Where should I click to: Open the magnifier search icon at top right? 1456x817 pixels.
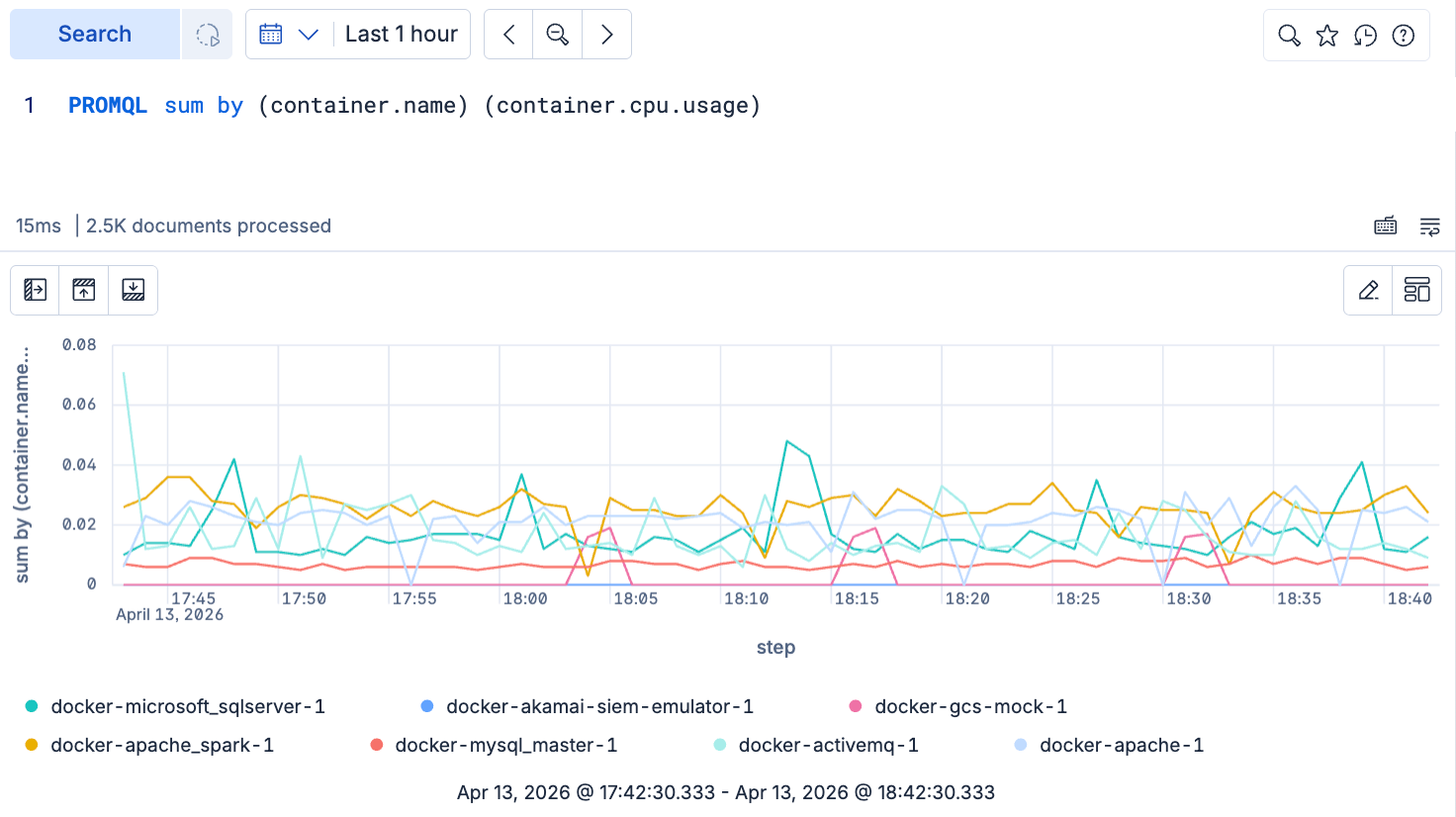[1289, 36]
